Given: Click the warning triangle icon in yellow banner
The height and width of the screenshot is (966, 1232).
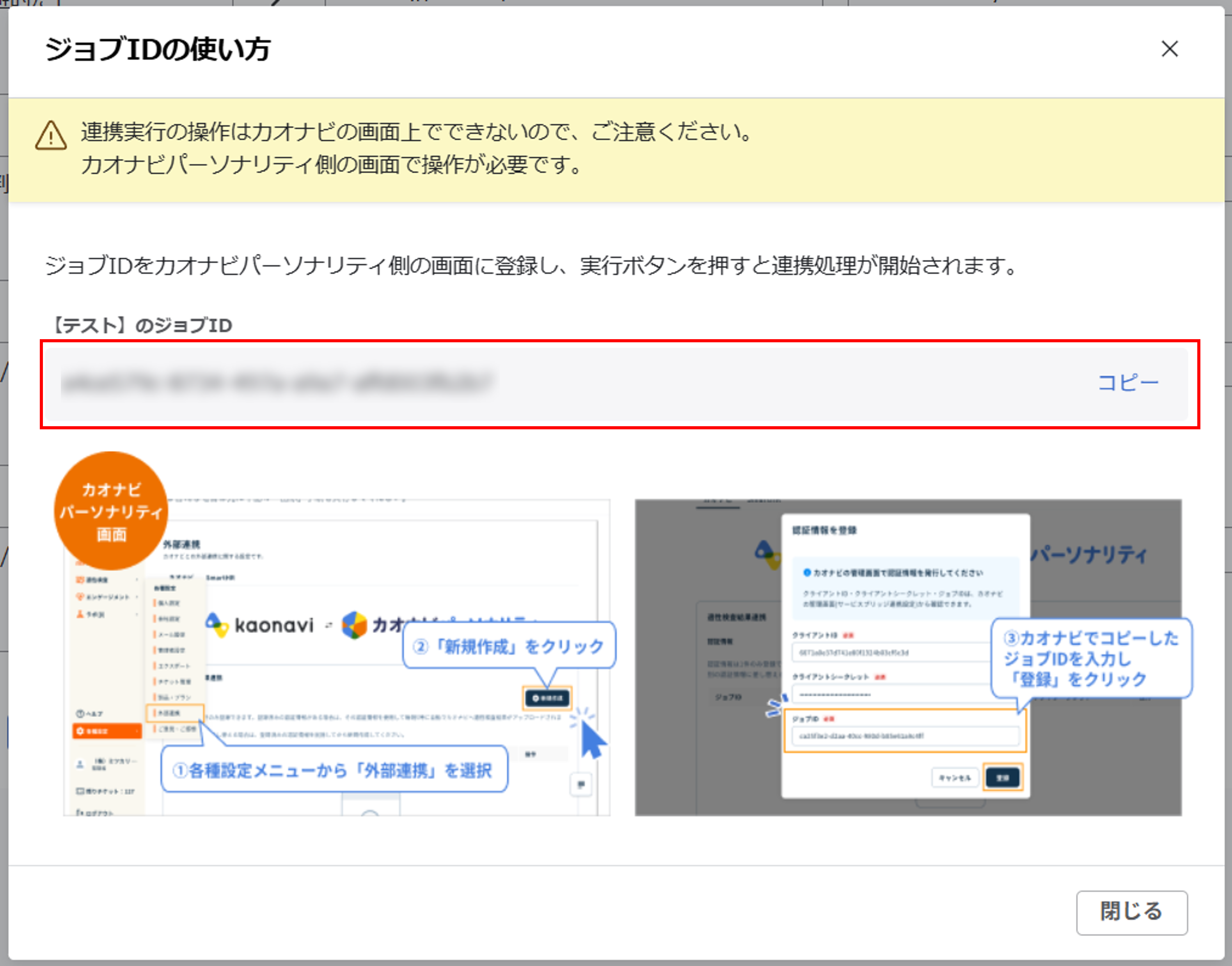Looking at the screenshot, I should click(x=51, y=135).
